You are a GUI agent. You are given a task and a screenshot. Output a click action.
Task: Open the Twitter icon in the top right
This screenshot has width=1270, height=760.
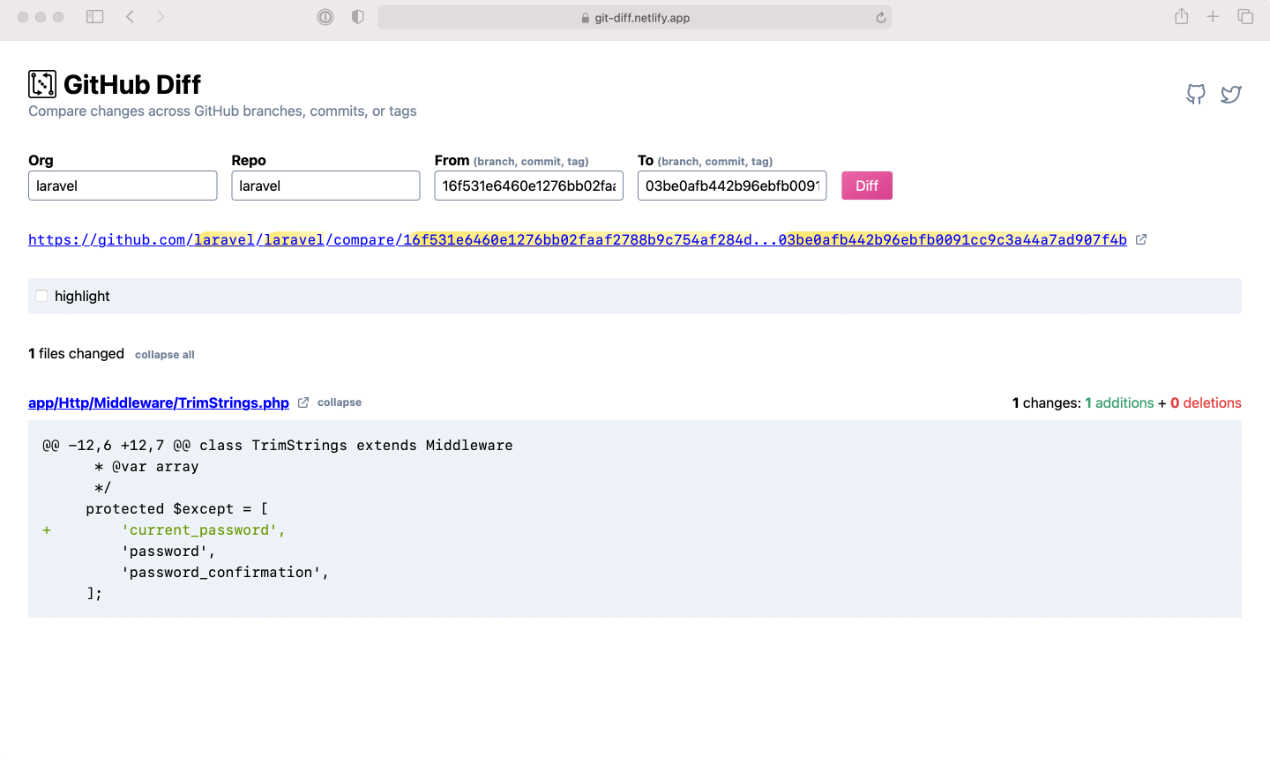[1231, 94]
